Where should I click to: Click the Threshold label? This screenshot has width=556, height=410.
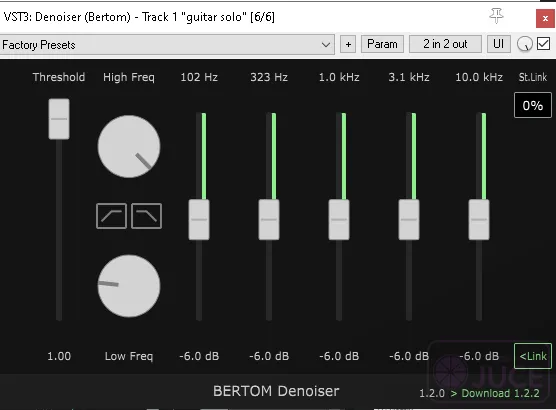tap(59, 77)
